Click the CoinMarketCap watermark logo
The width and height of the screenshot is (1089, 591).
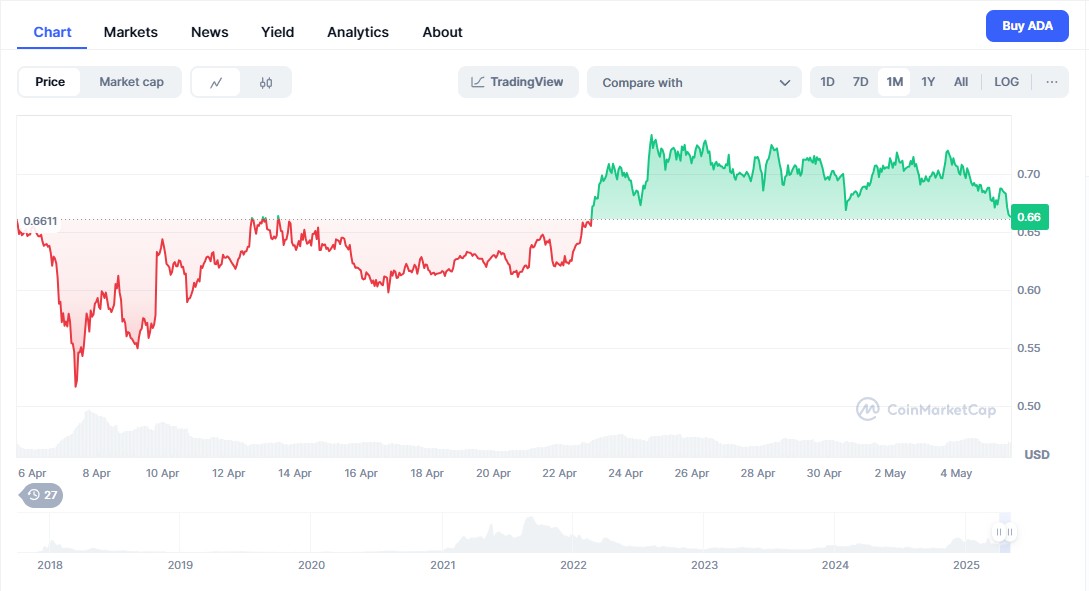[x=911, y=409]
